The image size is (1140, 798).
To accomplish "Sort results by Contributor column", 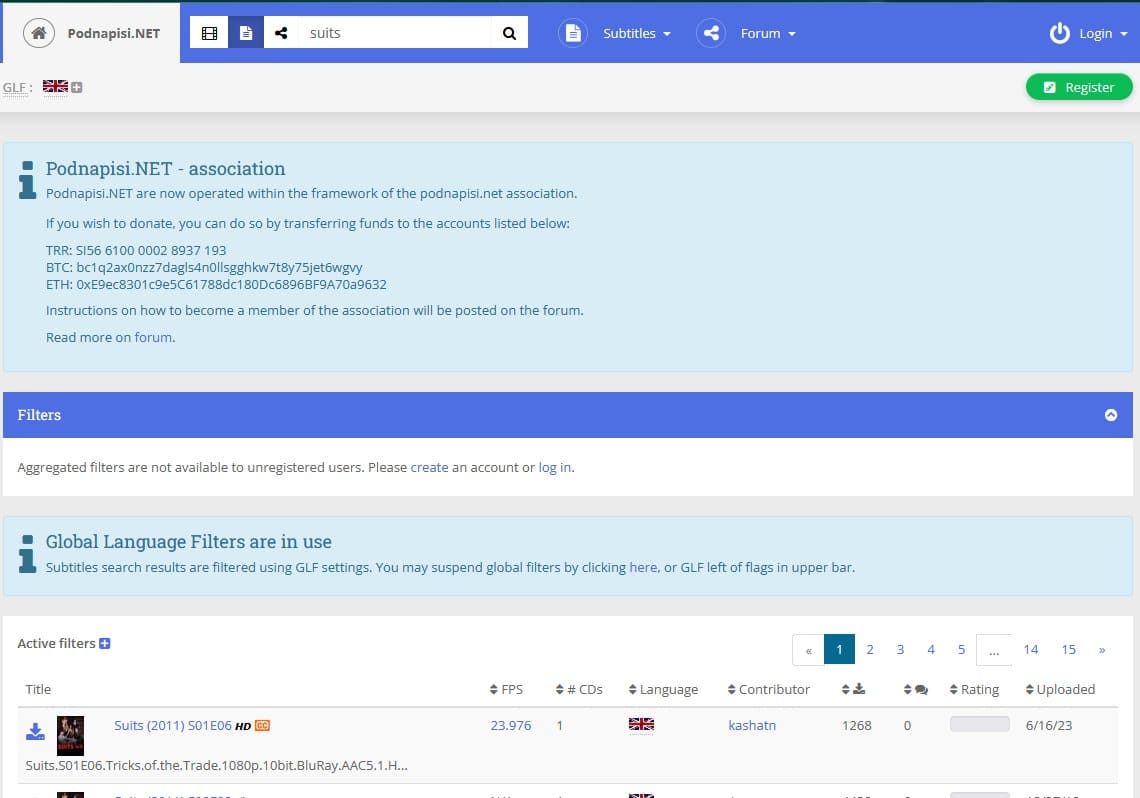I will [x=768, y=689].
